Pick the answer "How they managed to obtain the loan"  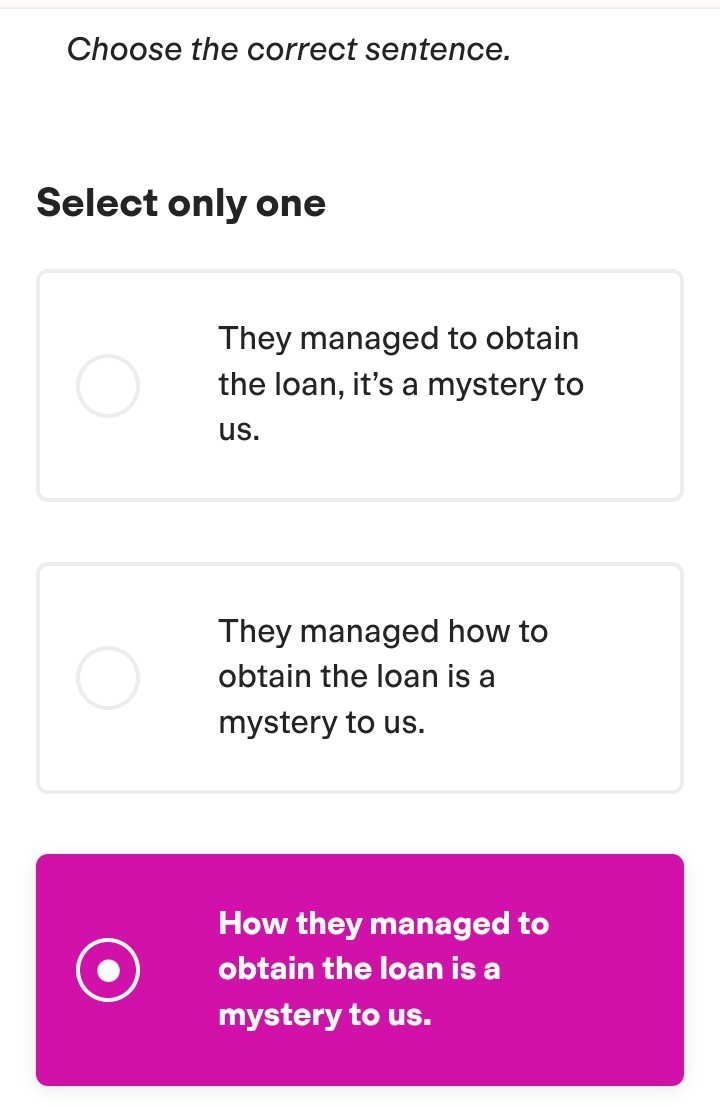pos(383,969)
